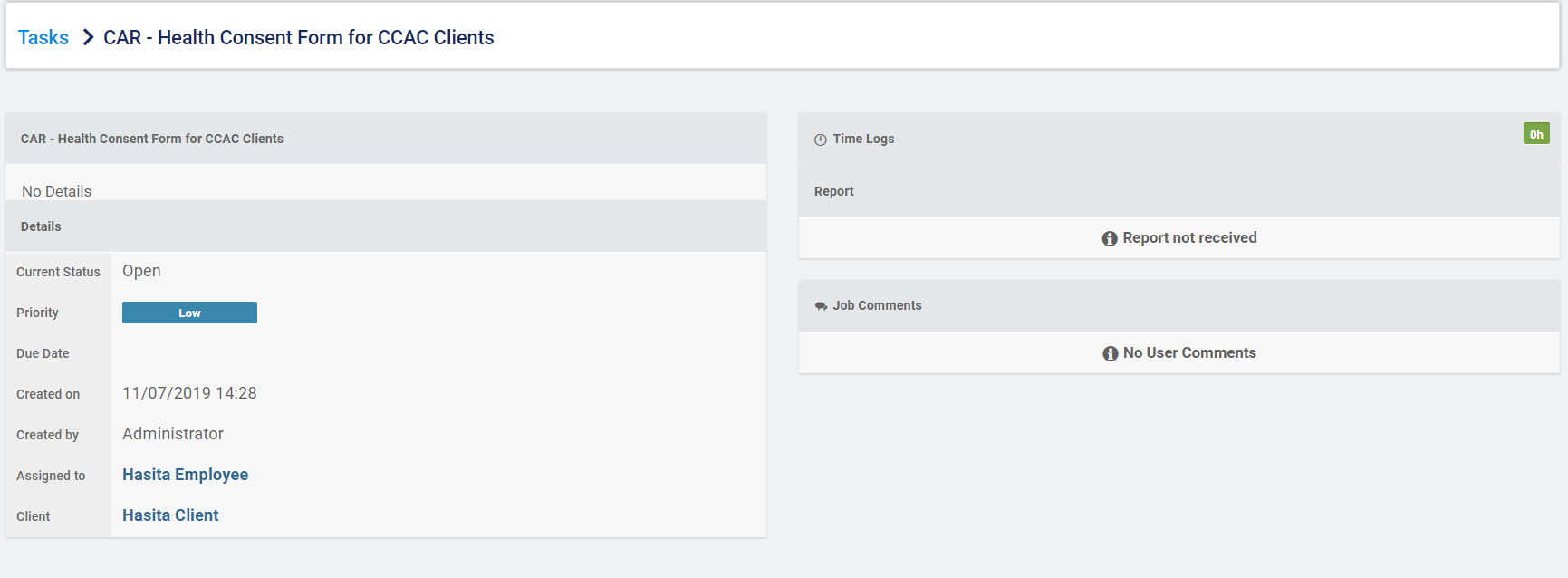This screenshot has width=1568, height=578.
Task: Select the Time Logs panel header
Action: [863, 139]
